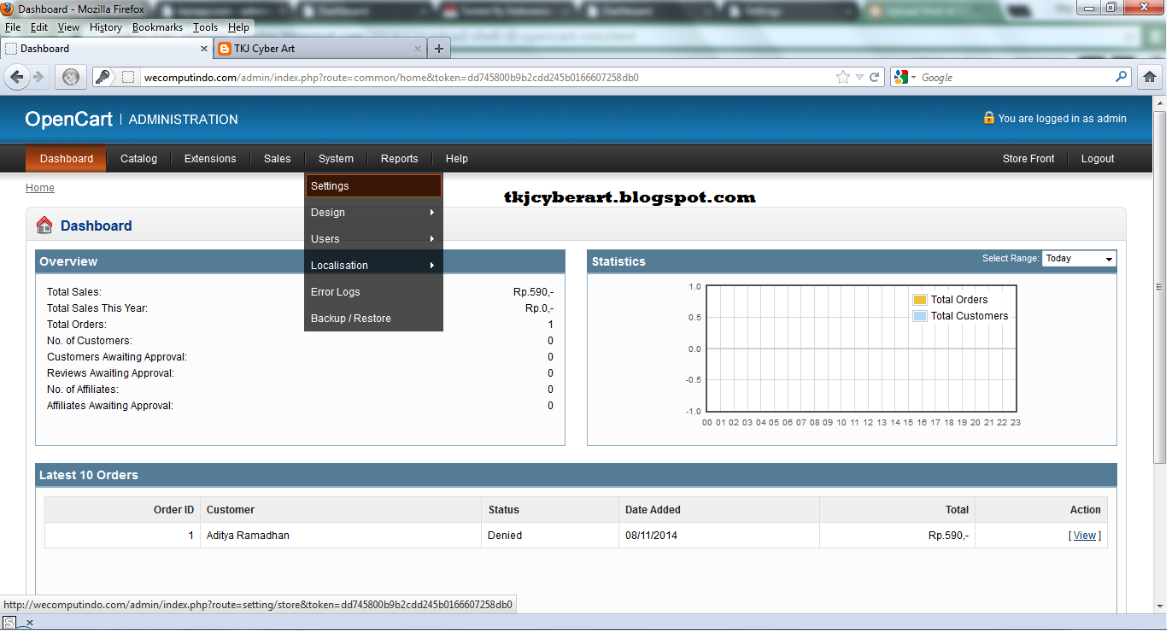Viewport: 1167px width, 631px height.
Task: Click the Total Sales Rp.590,- value
Action: (533, 292)
